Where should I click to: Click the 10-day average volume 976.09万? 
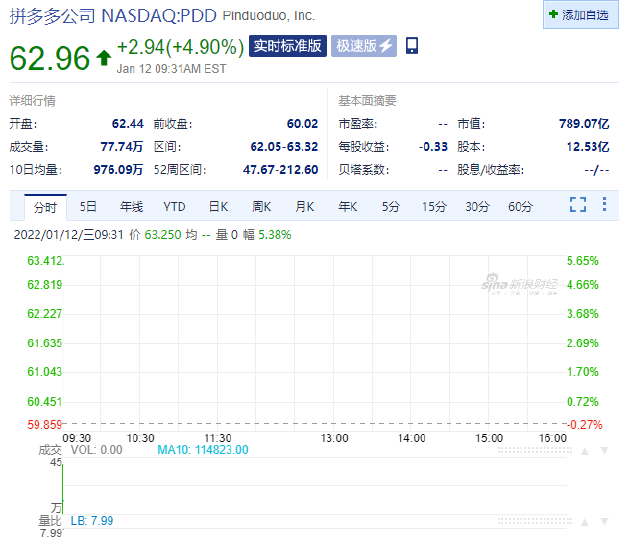pyautogui.click(x=118, y=170)
